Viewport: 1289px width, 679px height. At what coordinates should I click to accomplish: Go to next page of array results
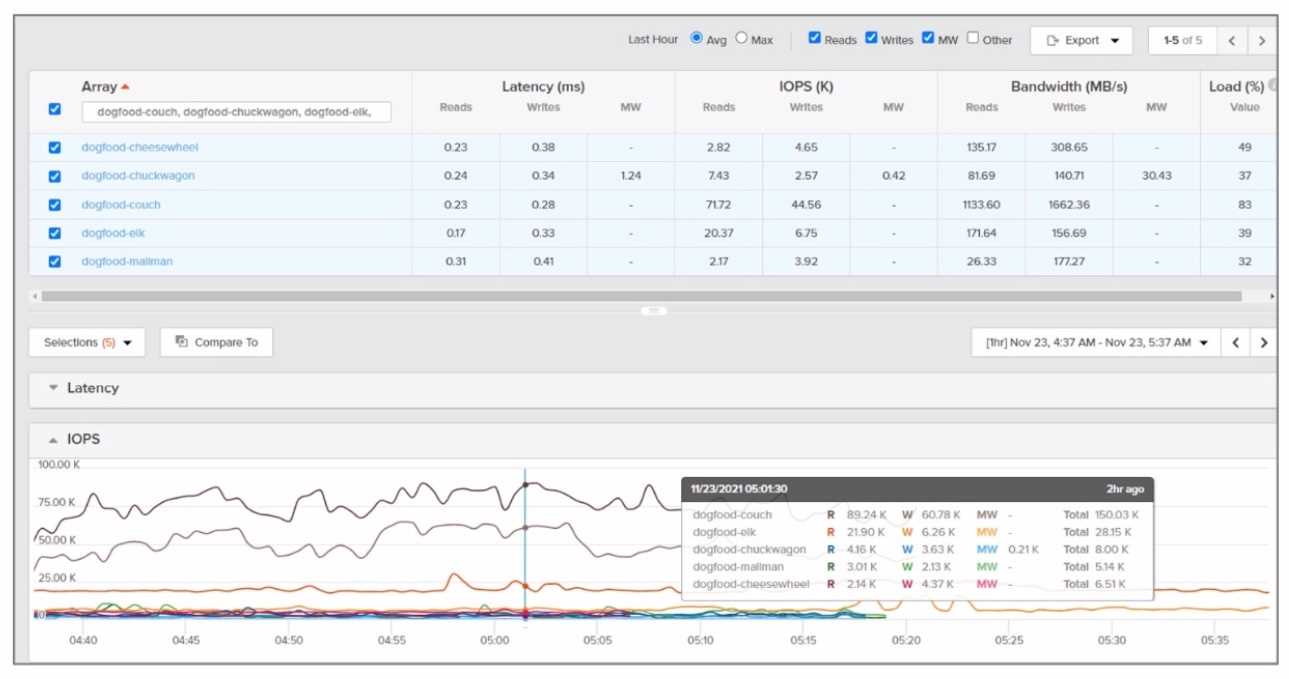pos(1262,41)
